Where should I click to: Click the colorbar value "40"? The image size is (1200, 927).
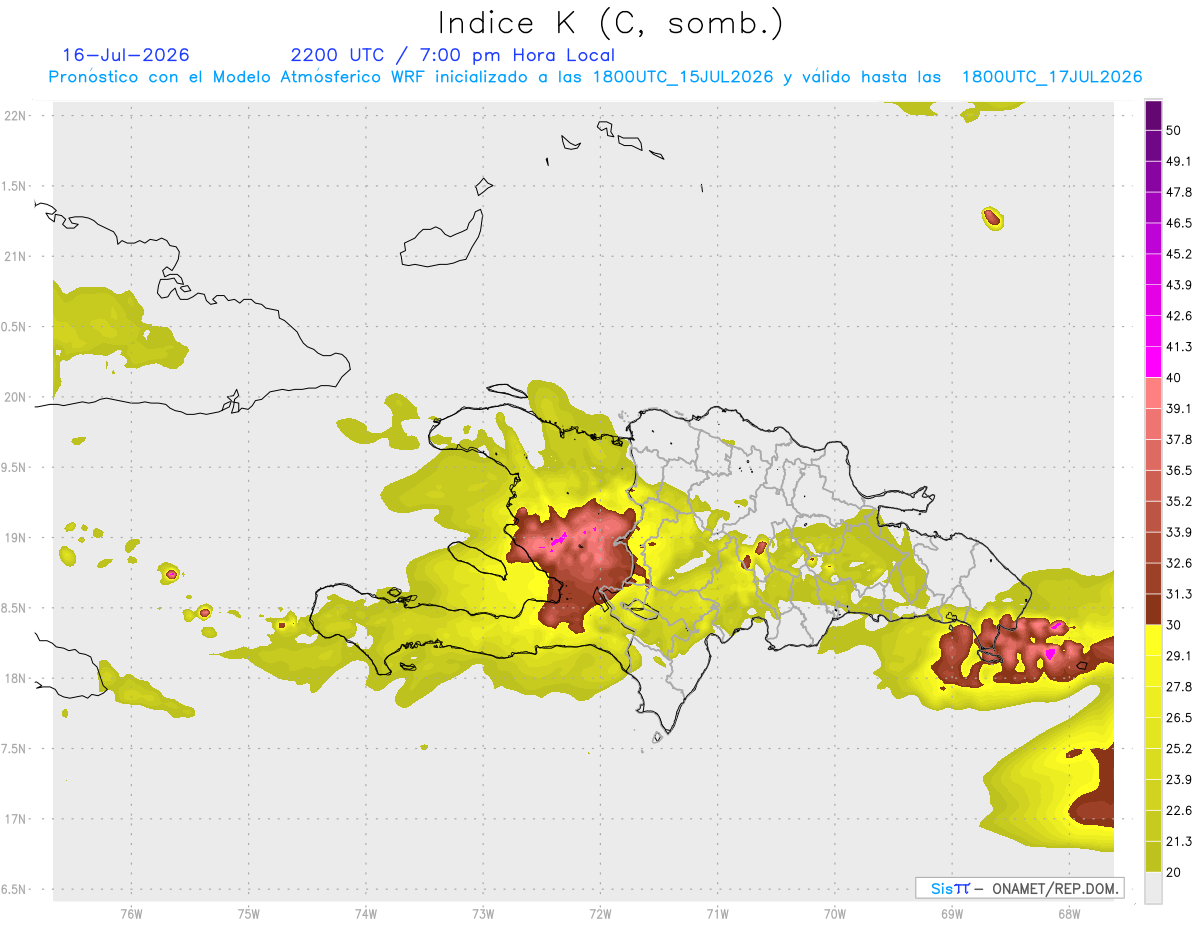point(1175,378)
